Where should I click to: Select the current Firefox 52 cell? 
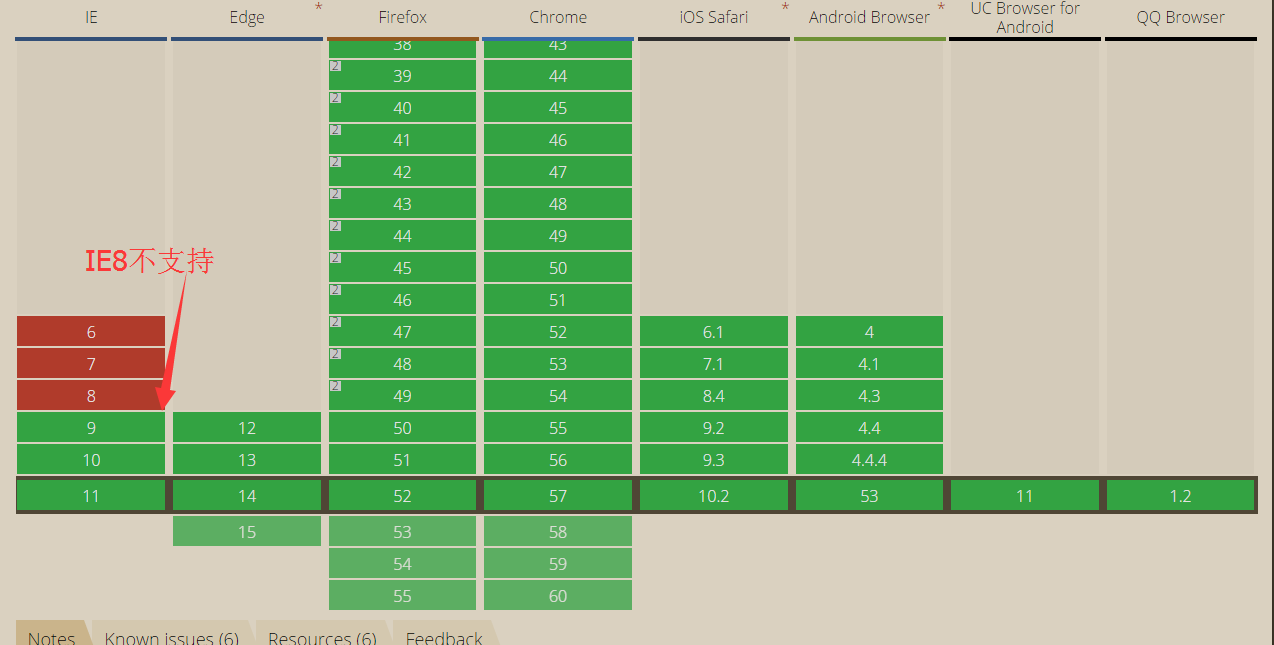402,496
